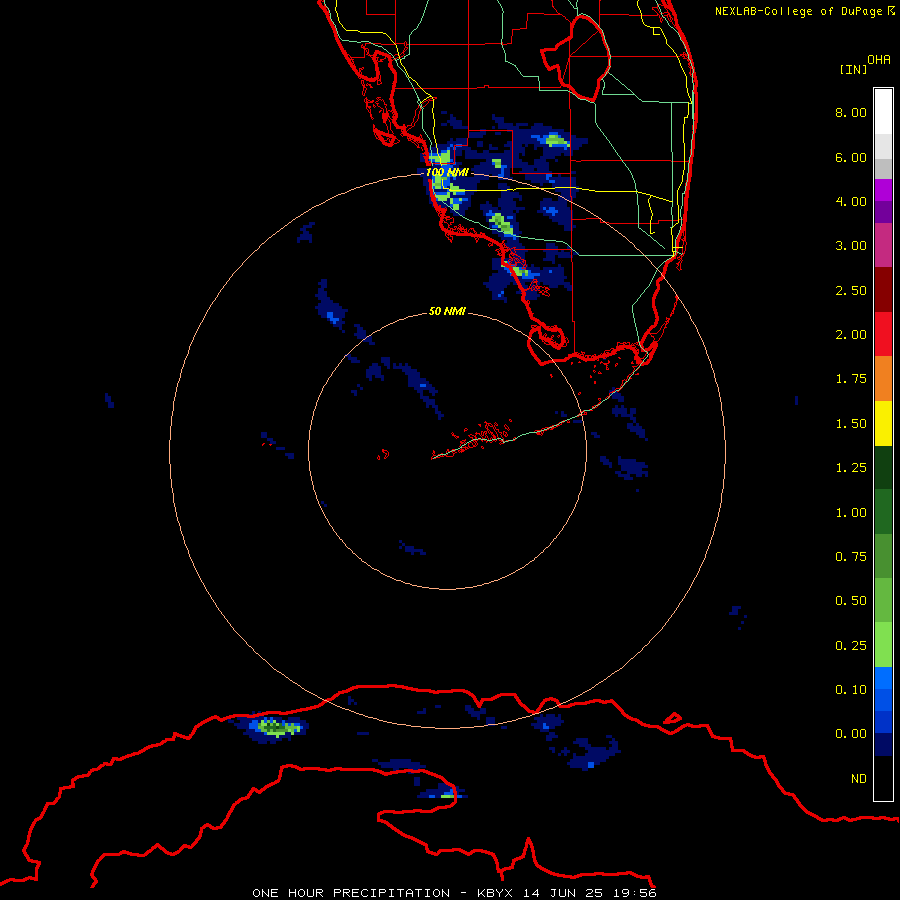Click the 0.25 legend value

click(851, 646)
